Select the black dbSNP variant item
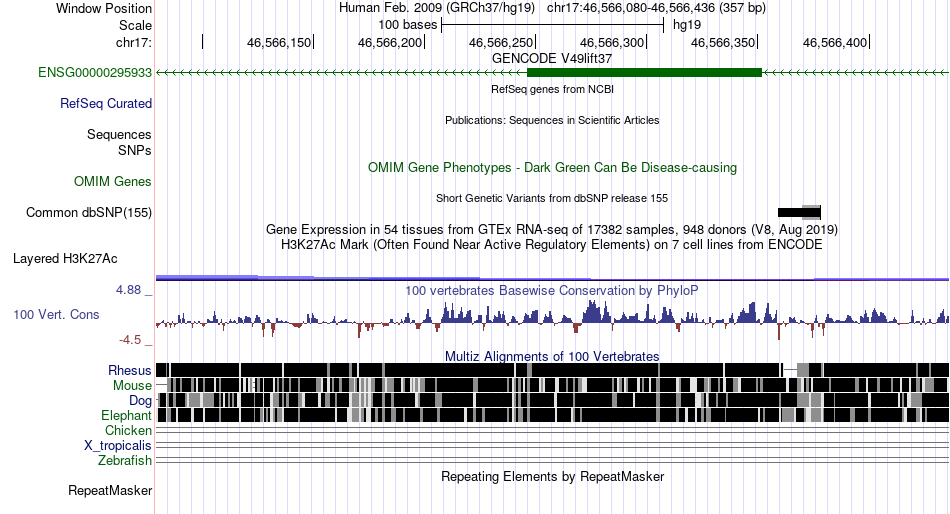The width and height of the screenshot is (950, 514). [799, 212]
